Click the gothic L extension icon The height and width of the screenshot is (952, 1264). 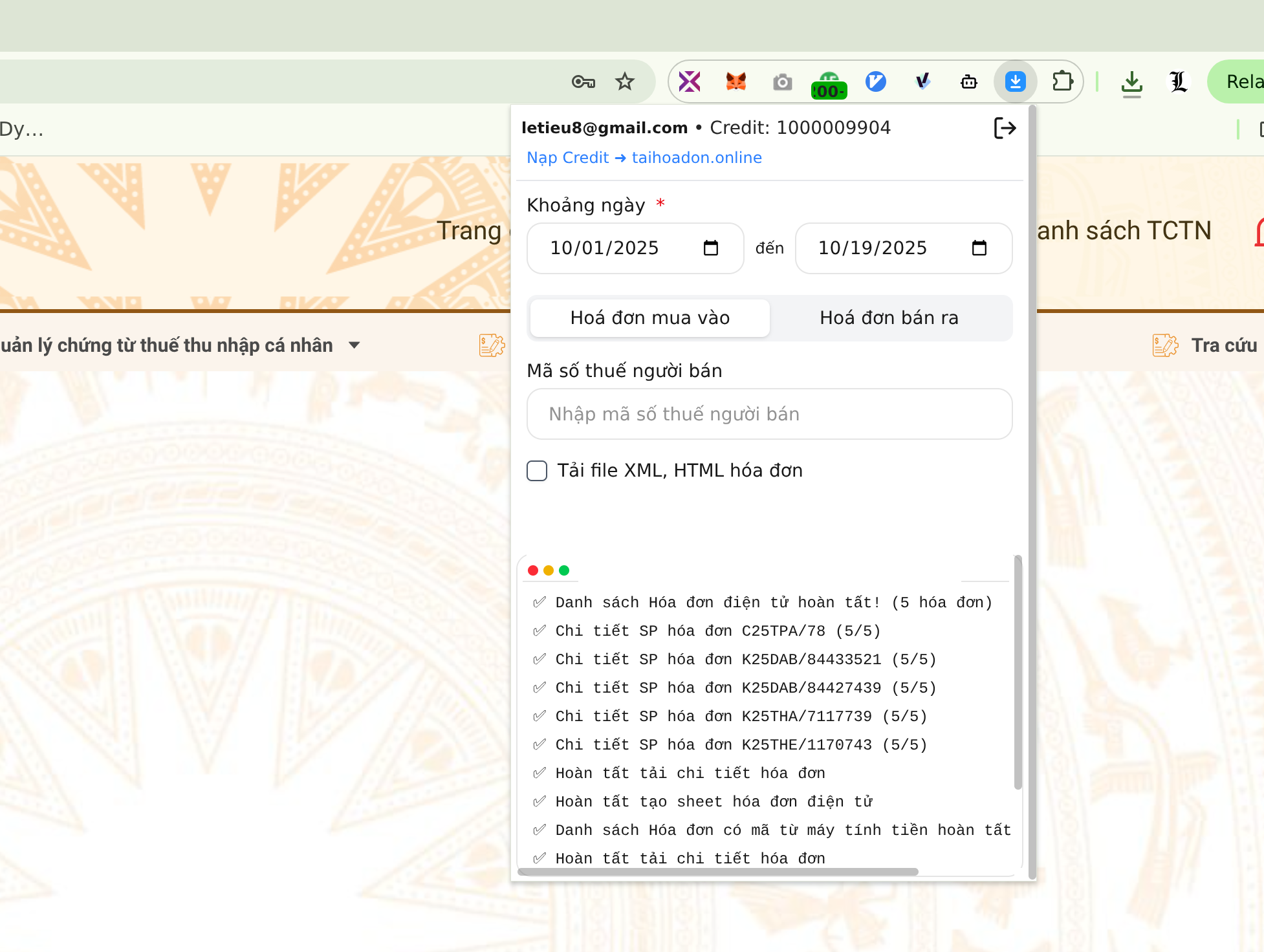[1179, 82]
